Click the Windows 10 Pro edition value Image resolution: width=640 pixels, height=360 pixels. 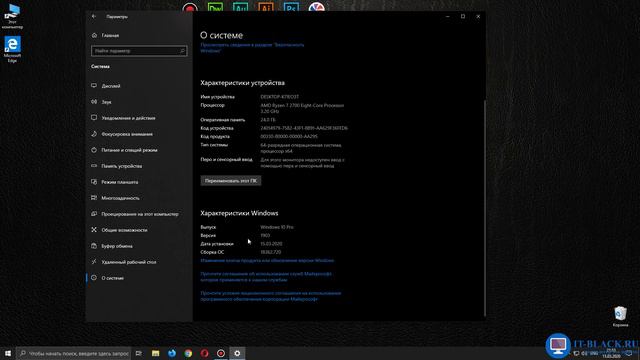(277, 227)
